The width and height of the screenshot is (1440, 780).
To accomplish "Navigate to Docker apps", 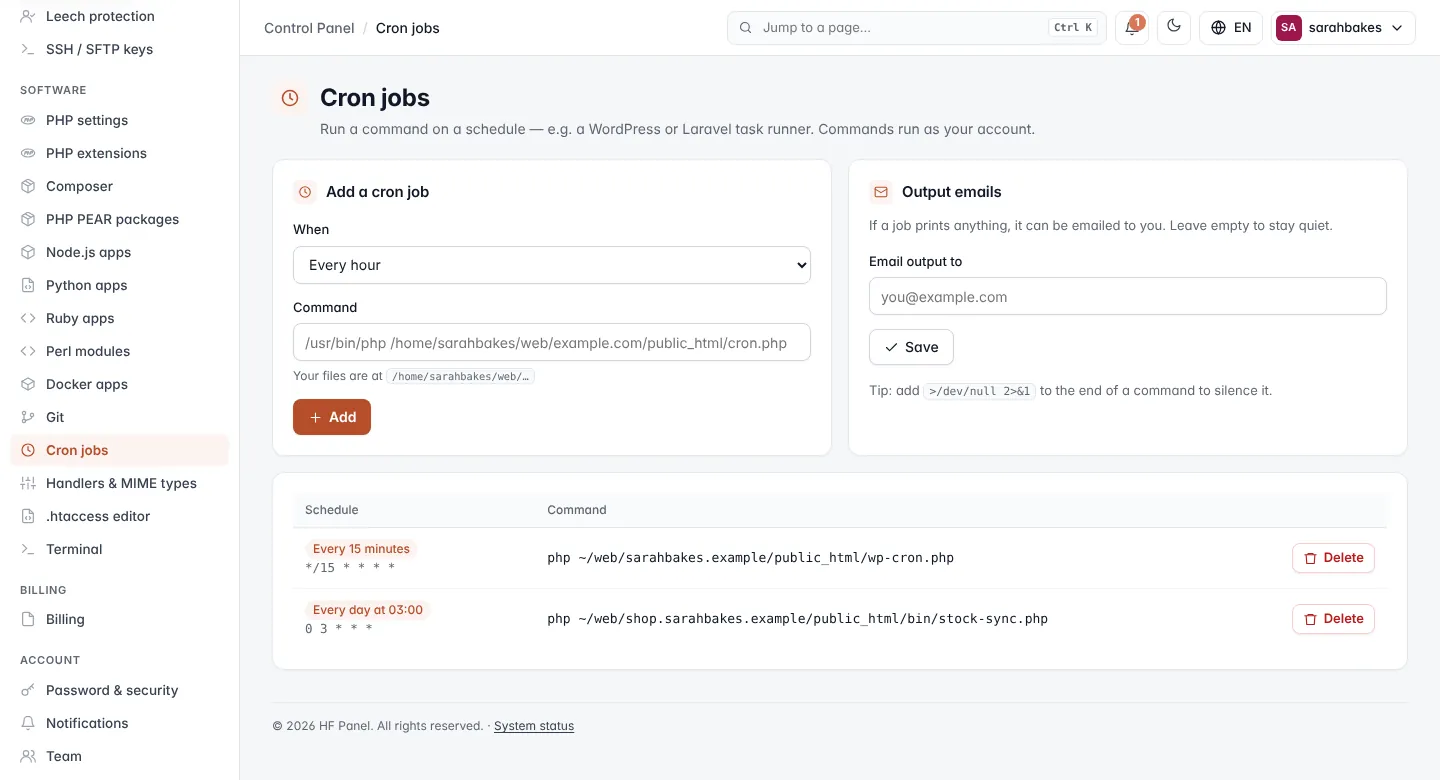I will click(120, 384).
